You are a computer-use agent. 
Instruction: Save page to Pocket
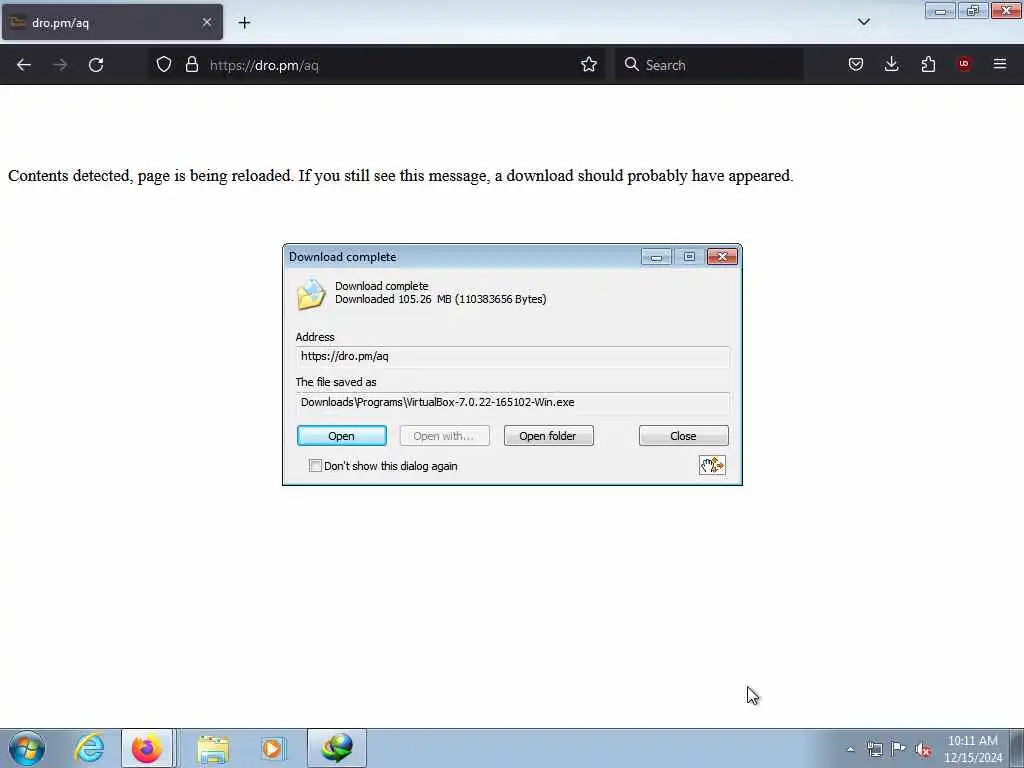pyautogui.click(x=856, y=64)
